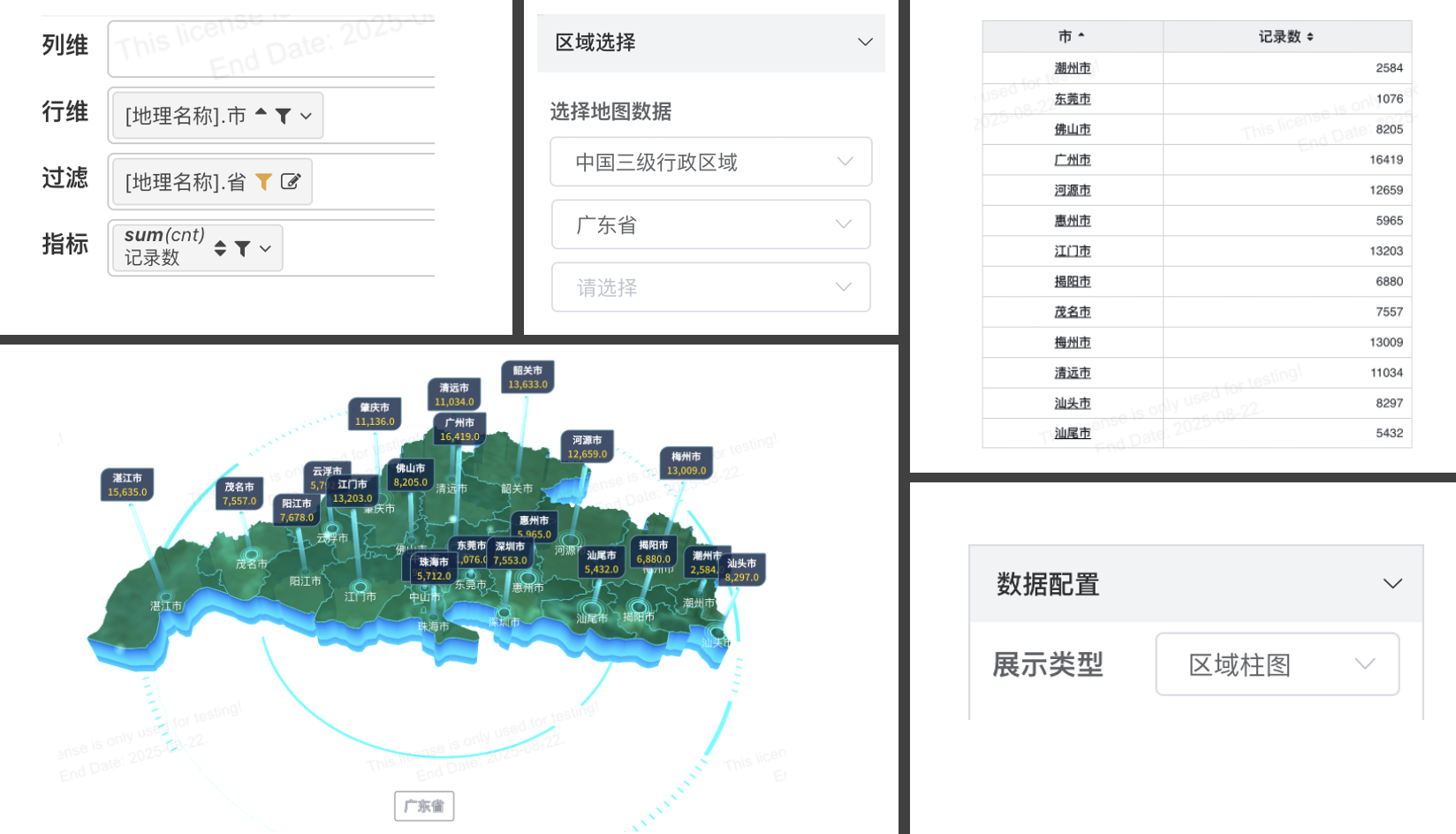This screenshot has height=834, width=1456.
Task: Open the 惠州市 link in the table
Action: (1073, 221)
